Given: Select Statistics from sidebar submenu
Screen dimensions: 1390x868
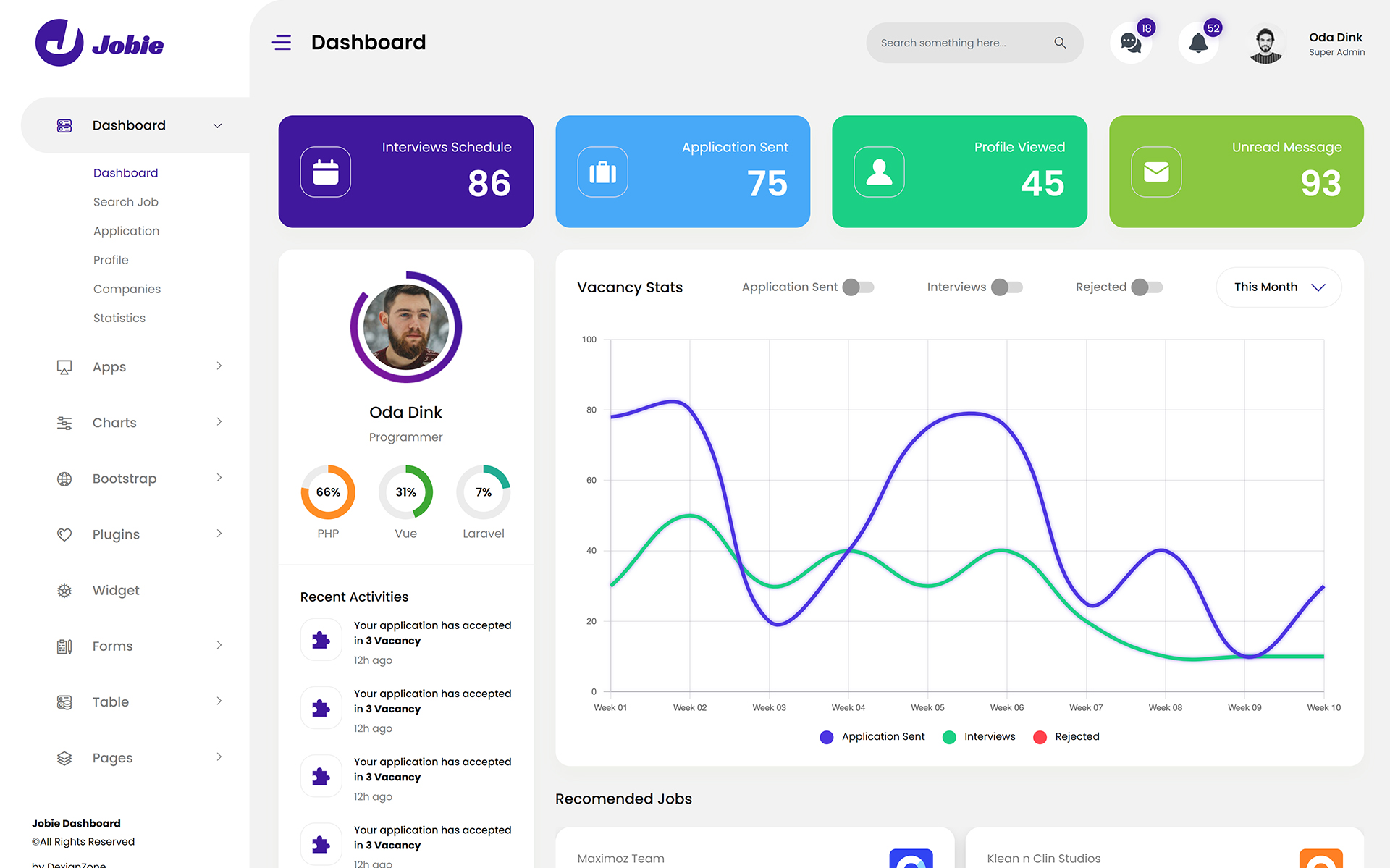Looking at the screenshot, I should (x=119, y=318).
